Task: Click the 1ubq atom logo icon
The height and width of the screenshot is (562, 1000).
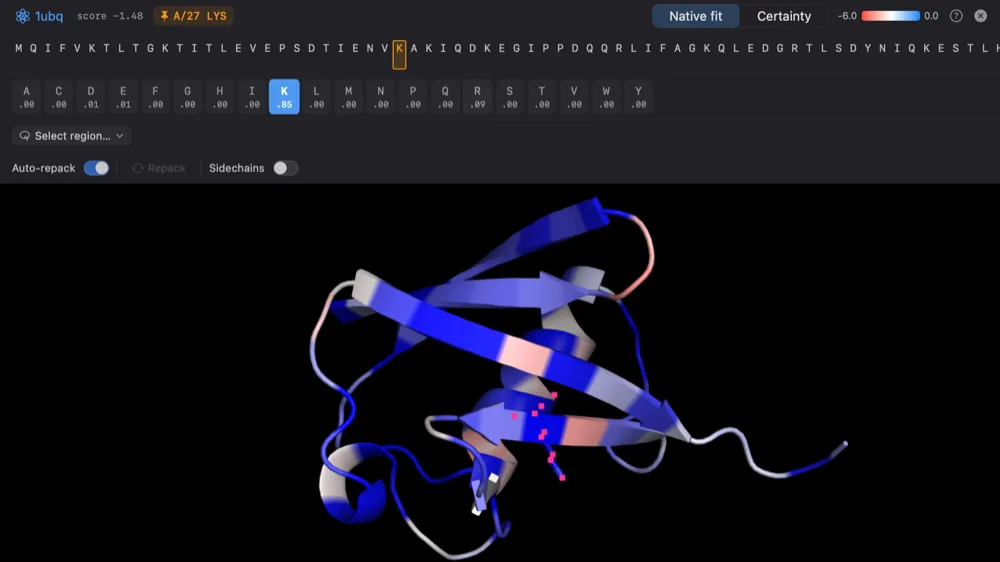Action: point(22,16)
